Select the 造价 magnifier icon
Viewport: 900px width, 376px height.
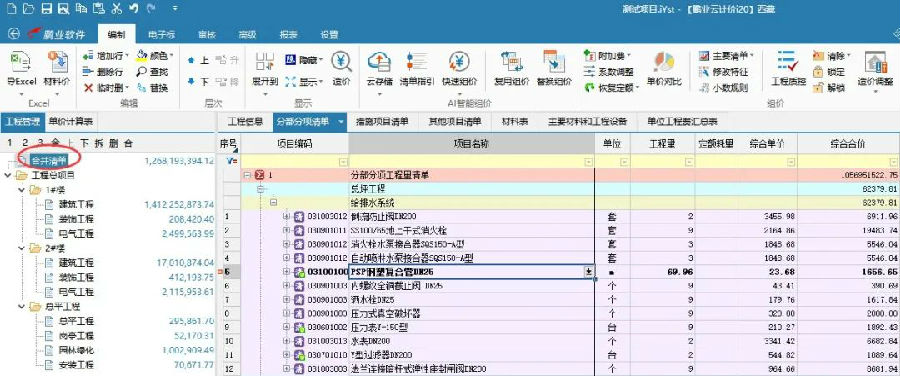(342, 63)
